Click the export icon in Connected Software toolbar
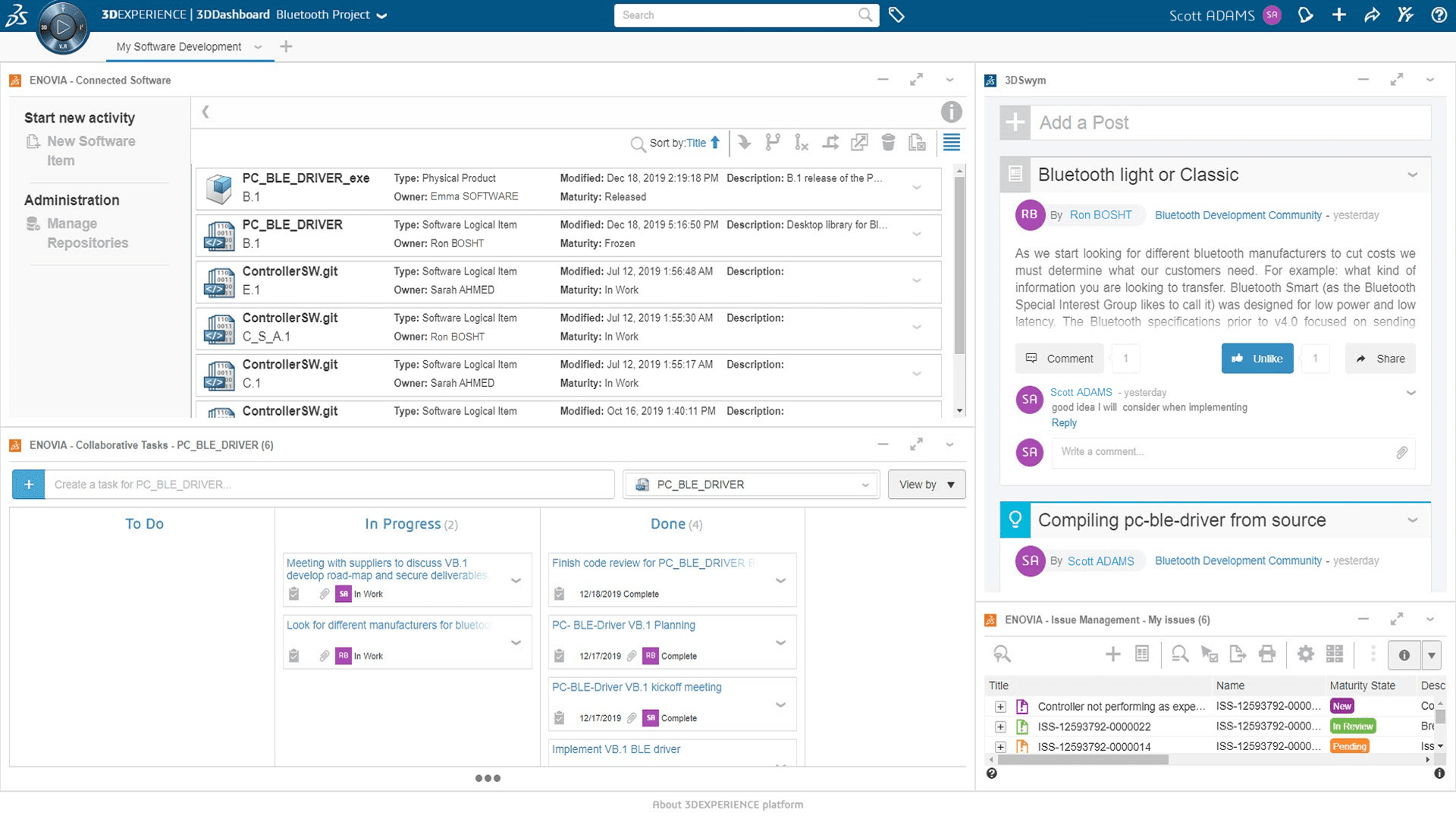Screen dimensions: 1456x819 pos(858,143)
